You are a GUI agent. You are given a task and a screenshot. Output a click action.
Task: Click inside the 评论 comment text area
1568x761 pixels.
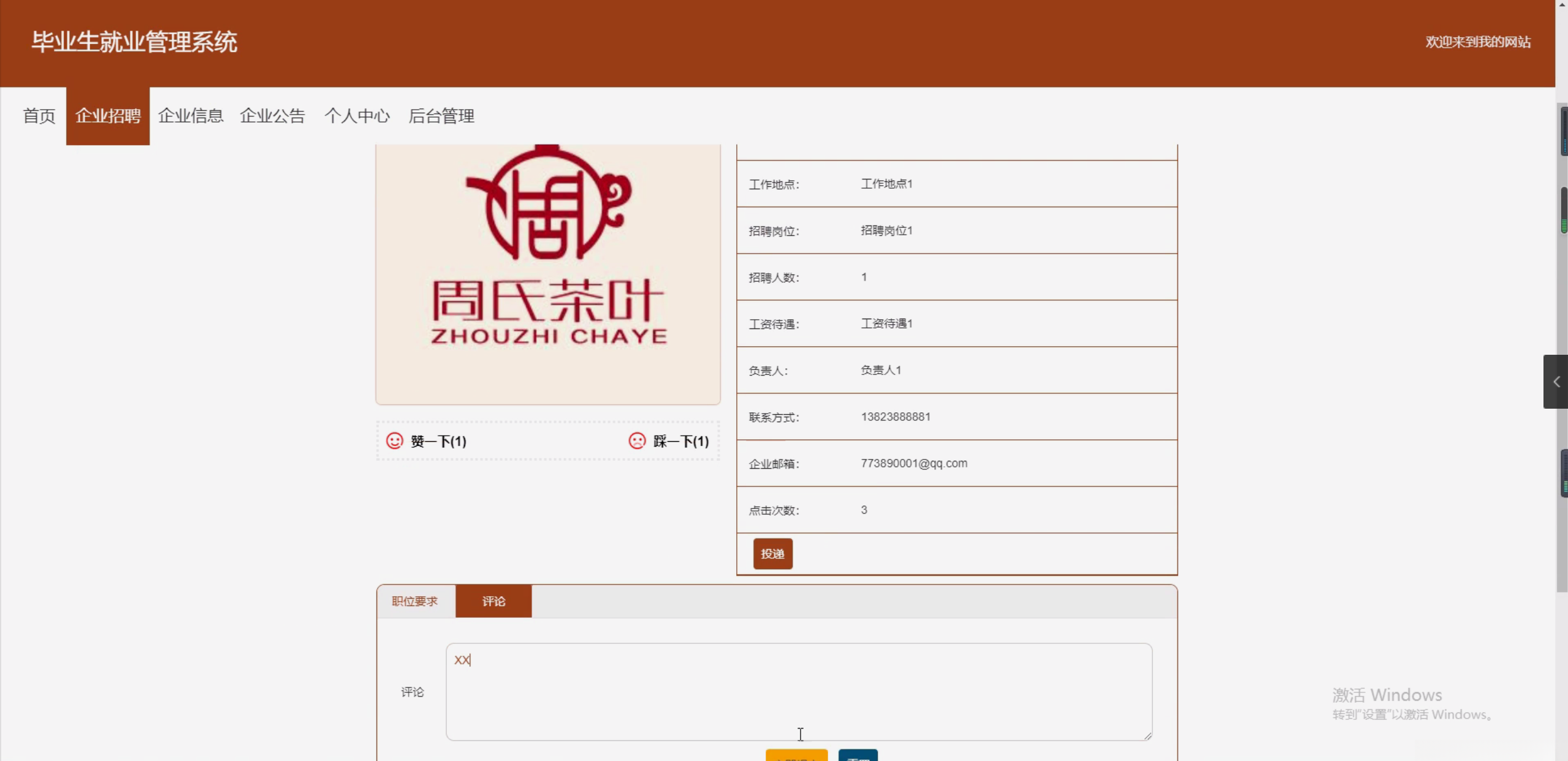(798, 691)
